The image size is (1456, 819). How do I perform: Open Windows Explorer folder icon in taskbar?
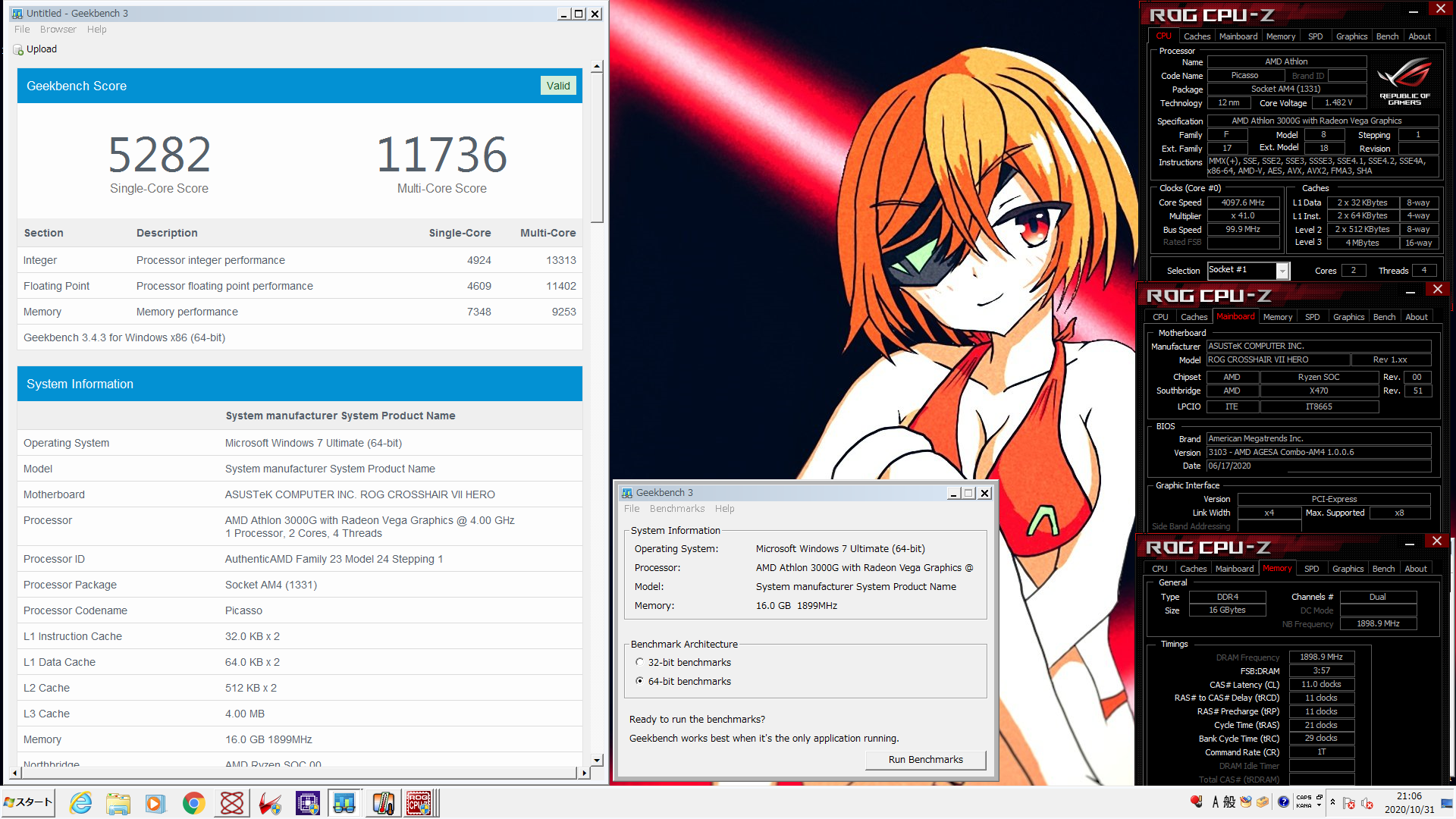(x=118, y=803)
